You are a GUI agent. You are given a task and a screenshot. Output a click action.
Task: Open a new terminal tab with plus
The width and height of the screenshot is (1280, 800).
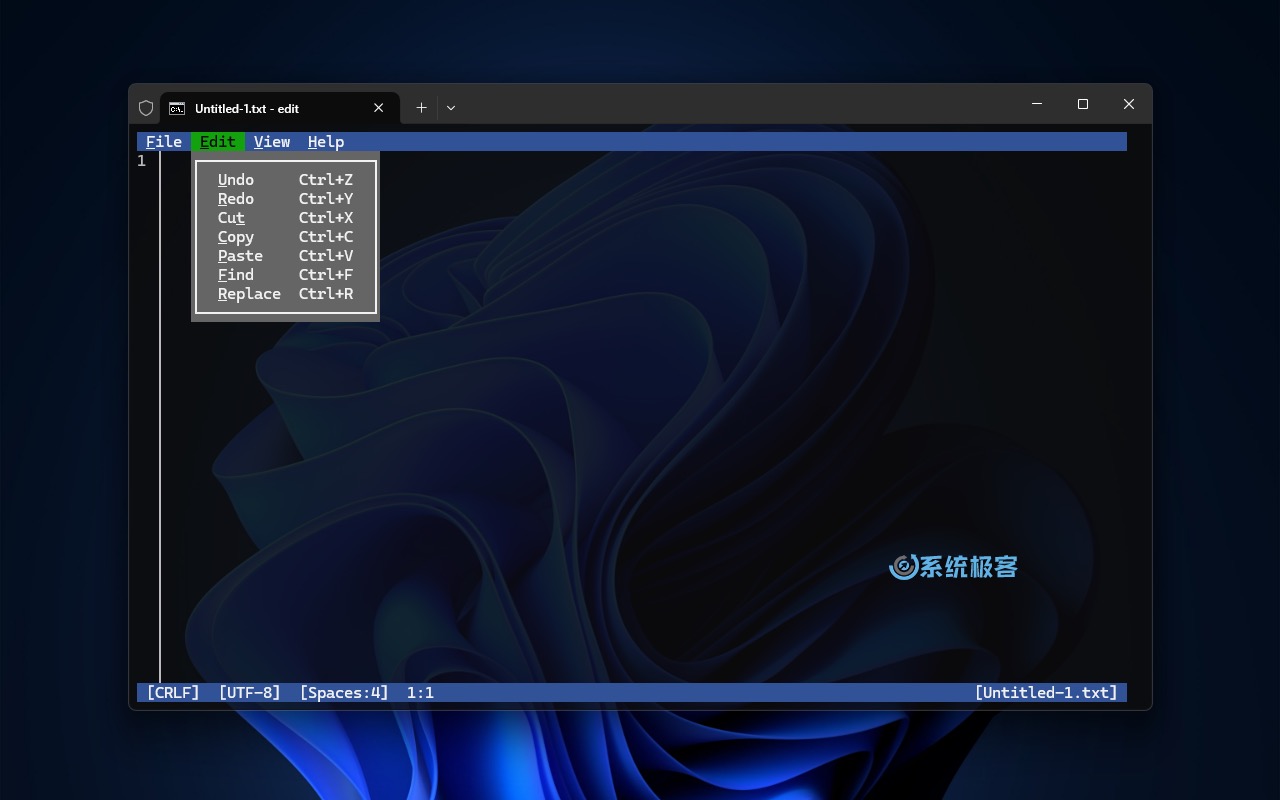click(421, 108)
